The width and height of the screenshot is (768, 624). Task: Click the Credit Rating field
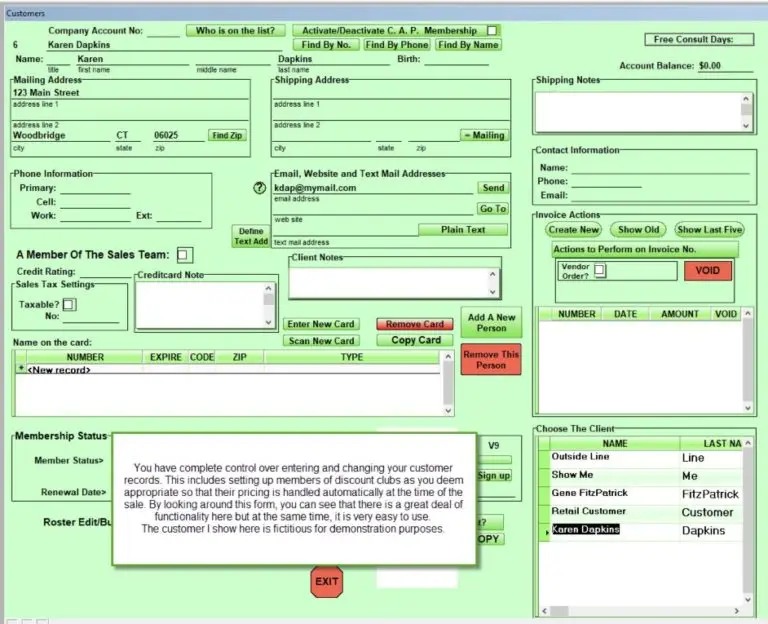pos(105,272)
